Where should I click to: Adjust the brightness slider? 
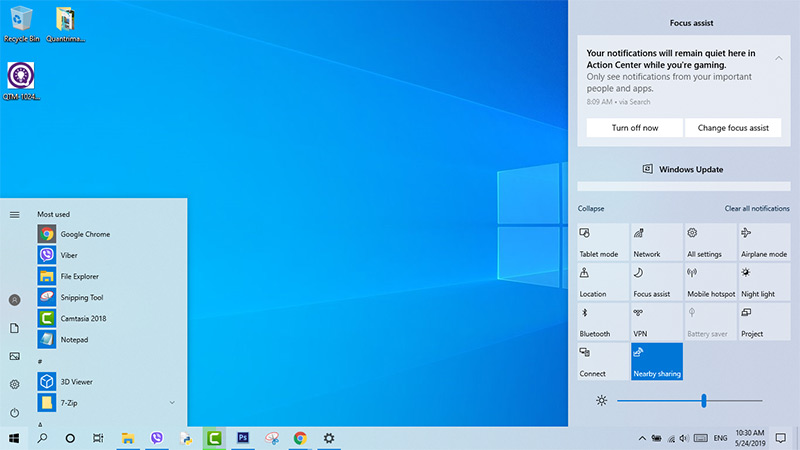point(704,400)
